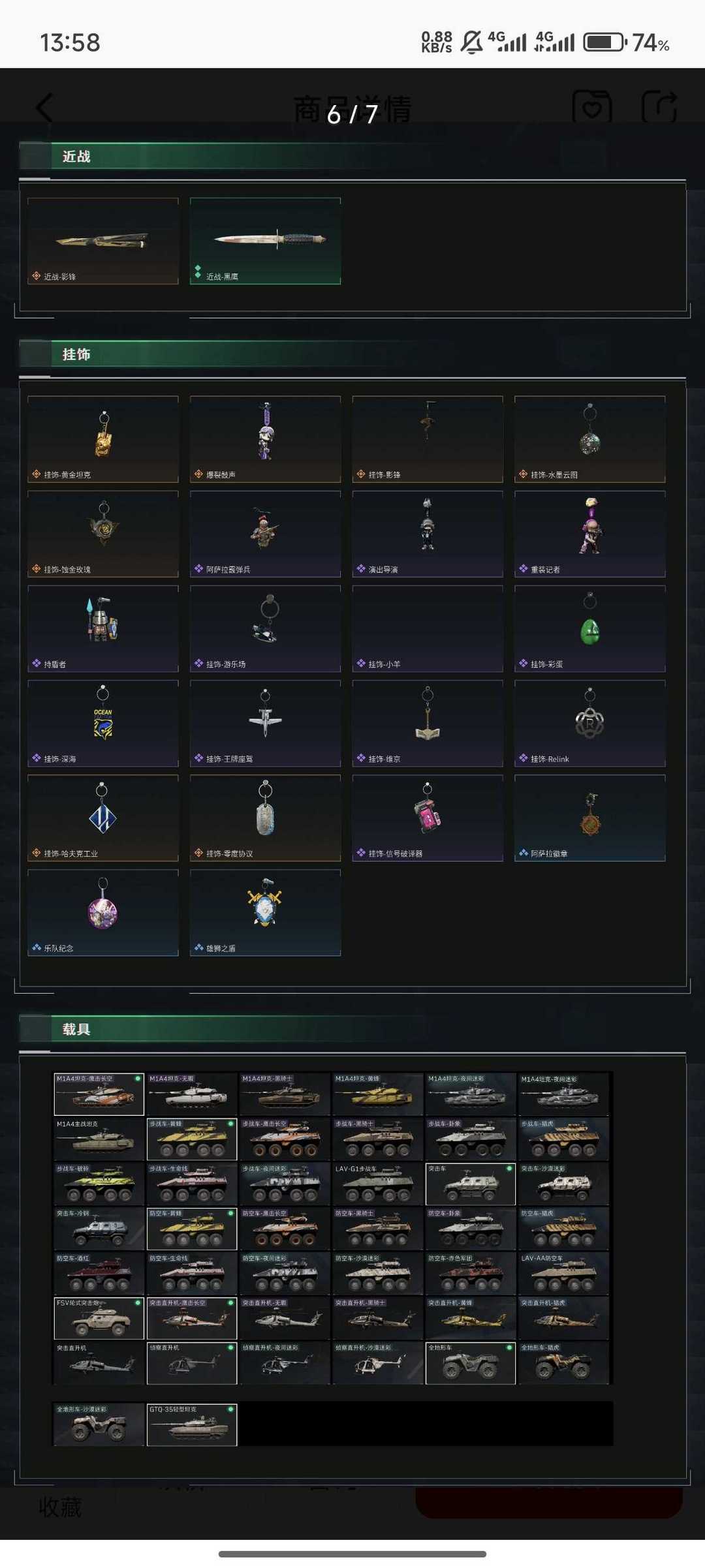The width and height of the screenshot is (705, 1568).
Task: Select the 近战-黑鹰 dagger item
Action: click(265, 241)
